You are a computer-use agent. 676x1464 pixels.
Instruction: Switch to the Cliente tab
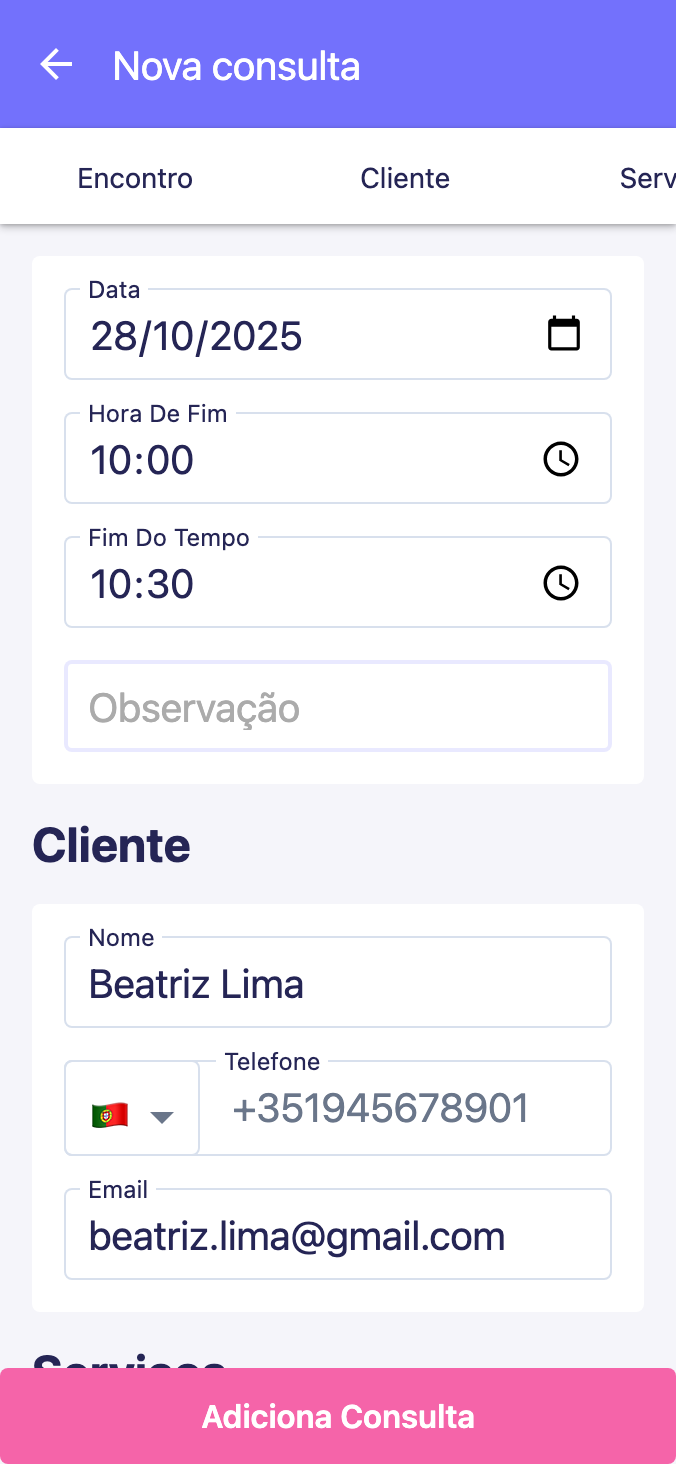coord(405,178)
